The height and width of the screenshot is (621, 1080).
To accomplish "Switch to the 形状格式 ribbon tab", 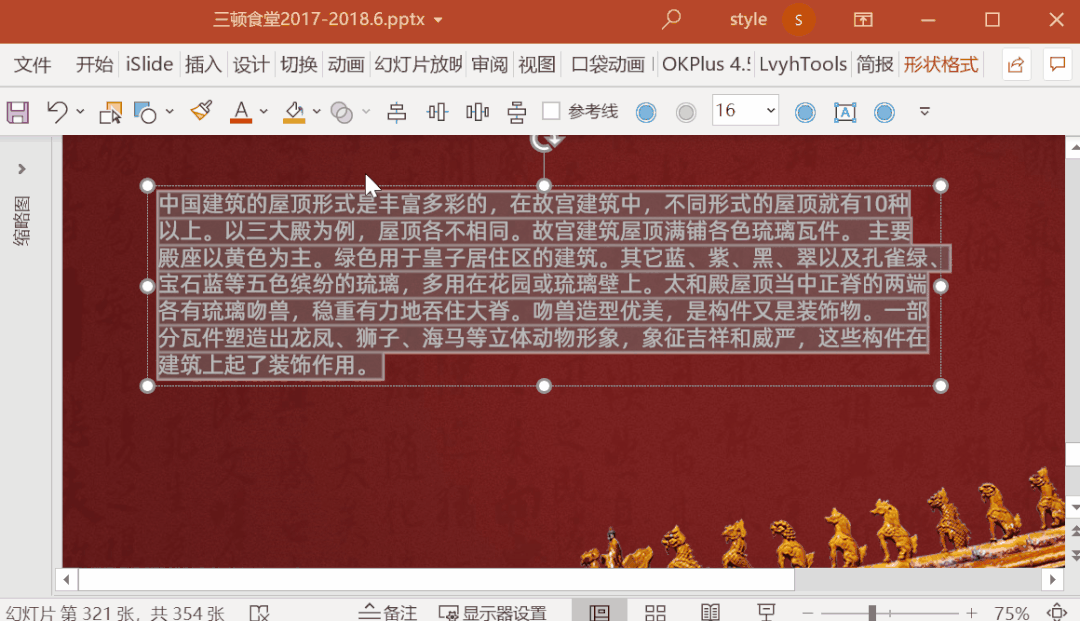I will [942, 64].
